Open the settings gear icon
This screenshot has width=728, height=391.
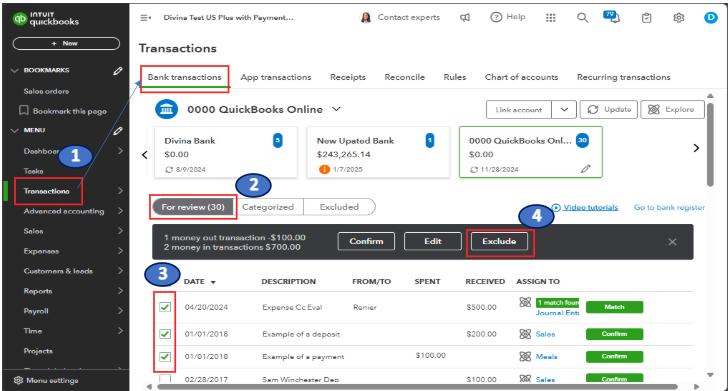pyautogui.click(x=678, y=18)
